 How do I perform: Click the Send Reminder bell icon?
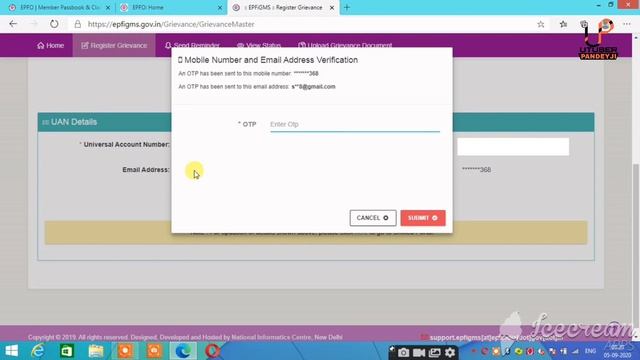pyautogui.click(x=168, y=45)
